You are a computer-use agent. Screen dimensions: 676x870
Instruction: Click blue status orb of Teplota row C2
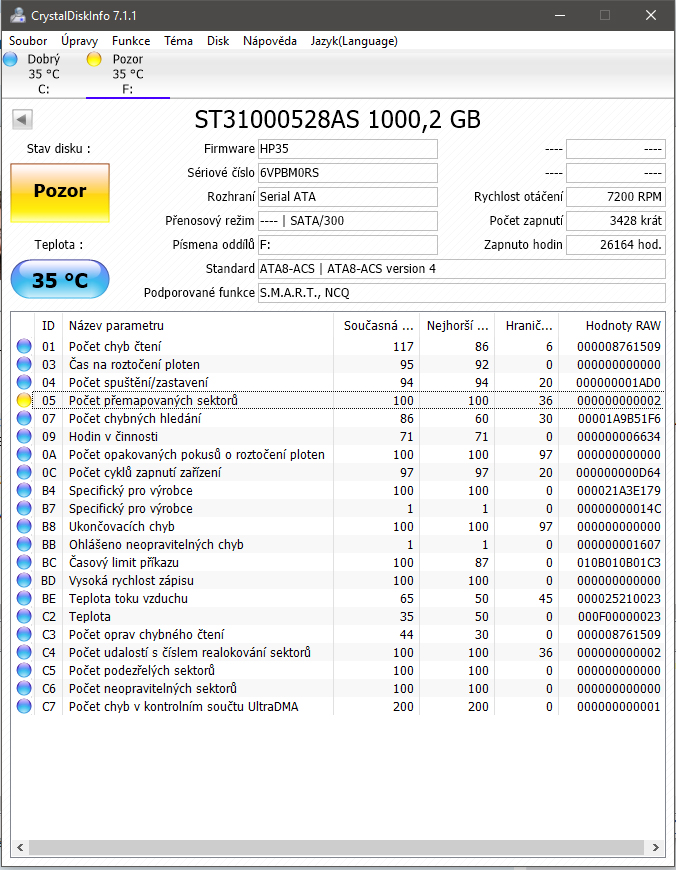(25, 617)
